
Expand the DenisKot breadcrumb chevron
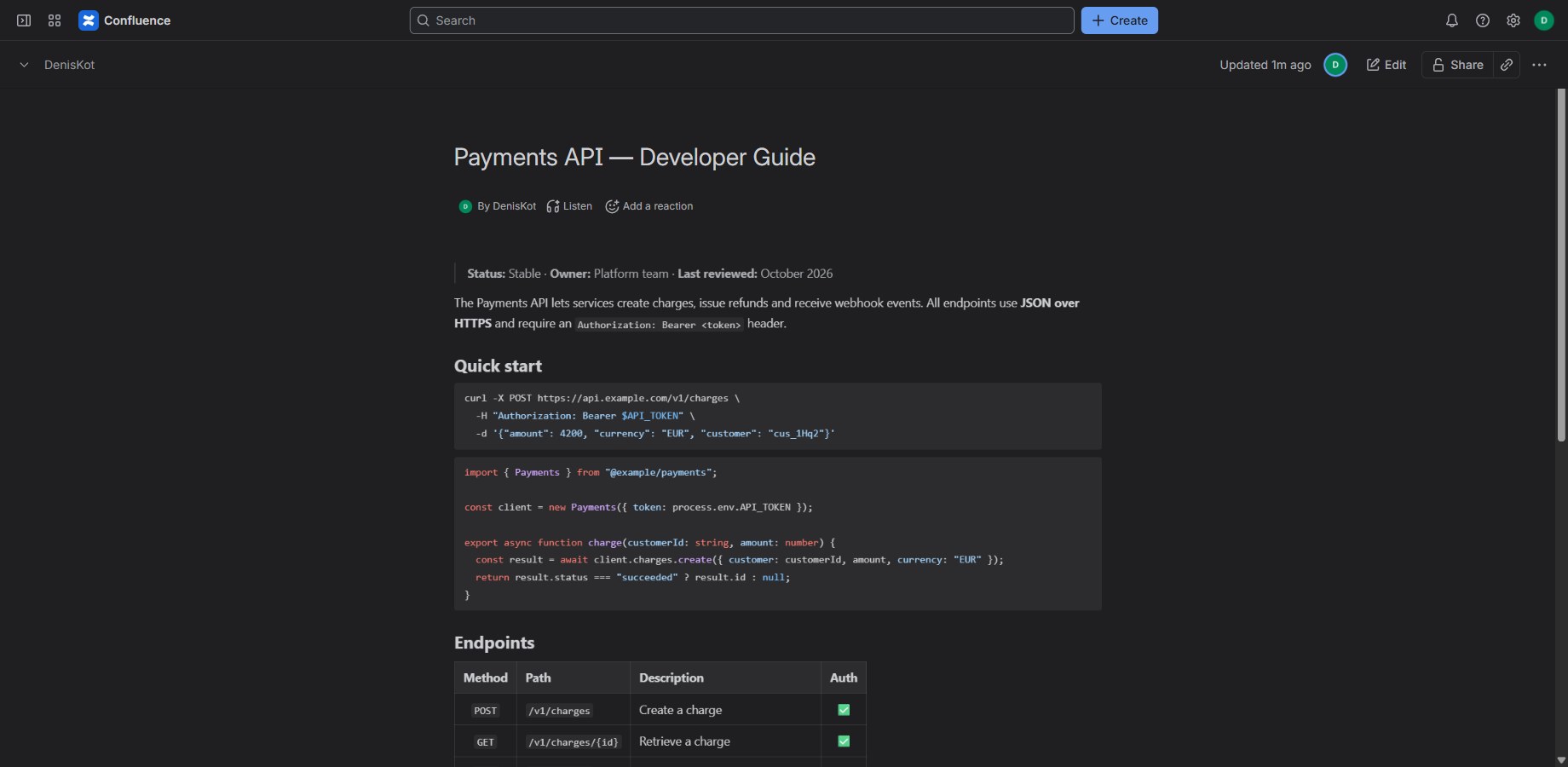click(x=24, y=65)
